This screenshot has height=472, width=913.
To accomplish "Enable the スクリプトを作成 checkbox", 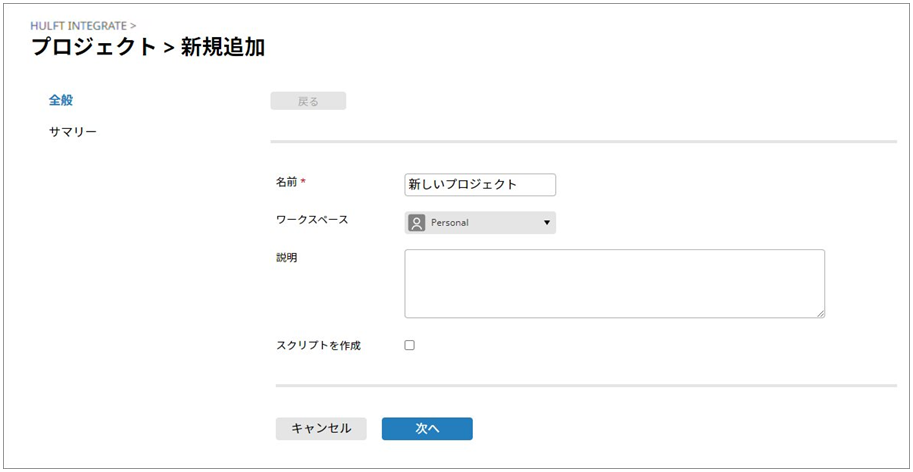I will click(410, 345).
